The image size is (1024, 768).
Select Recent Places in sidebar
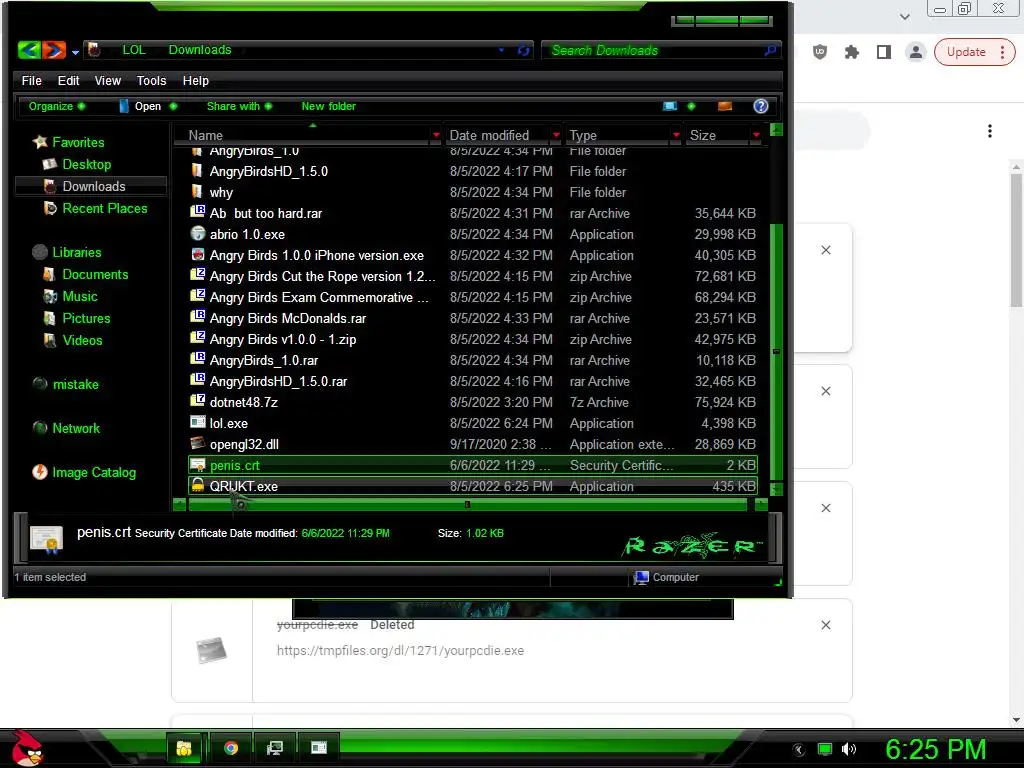point(104,208)
